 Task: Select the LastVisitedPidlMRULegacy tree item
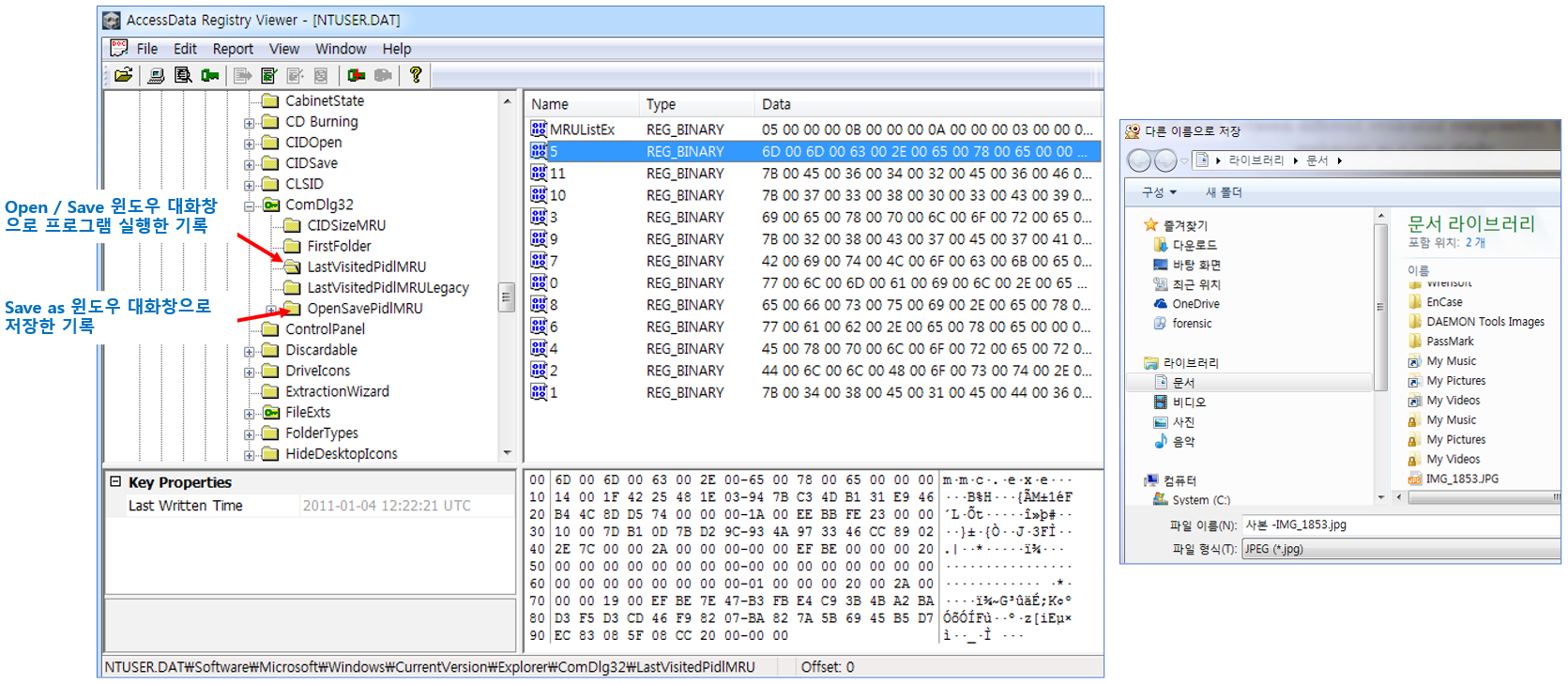pyautogui.click(x=388, y=287)
